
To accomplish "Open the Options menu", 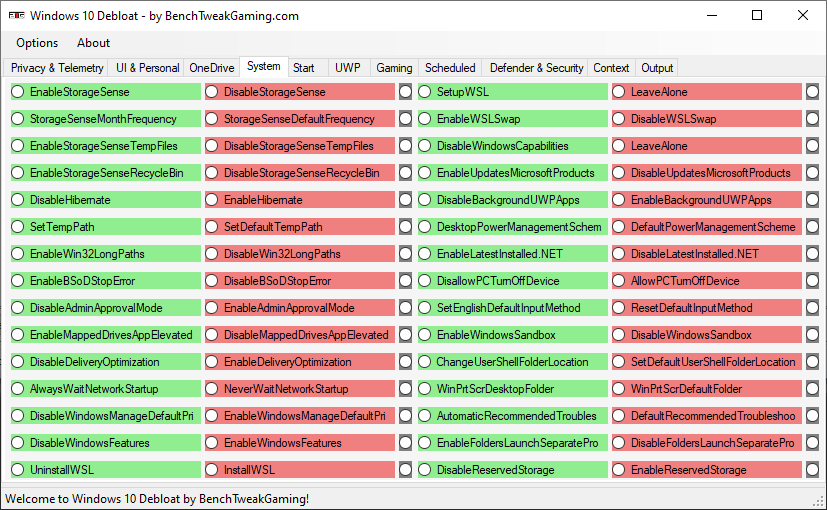I will (37, 43).
